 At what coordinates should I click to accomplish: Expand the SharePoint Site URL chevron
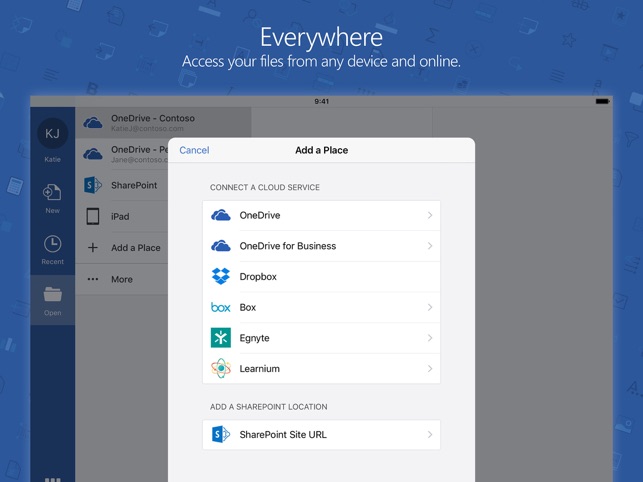pos(430,435)
